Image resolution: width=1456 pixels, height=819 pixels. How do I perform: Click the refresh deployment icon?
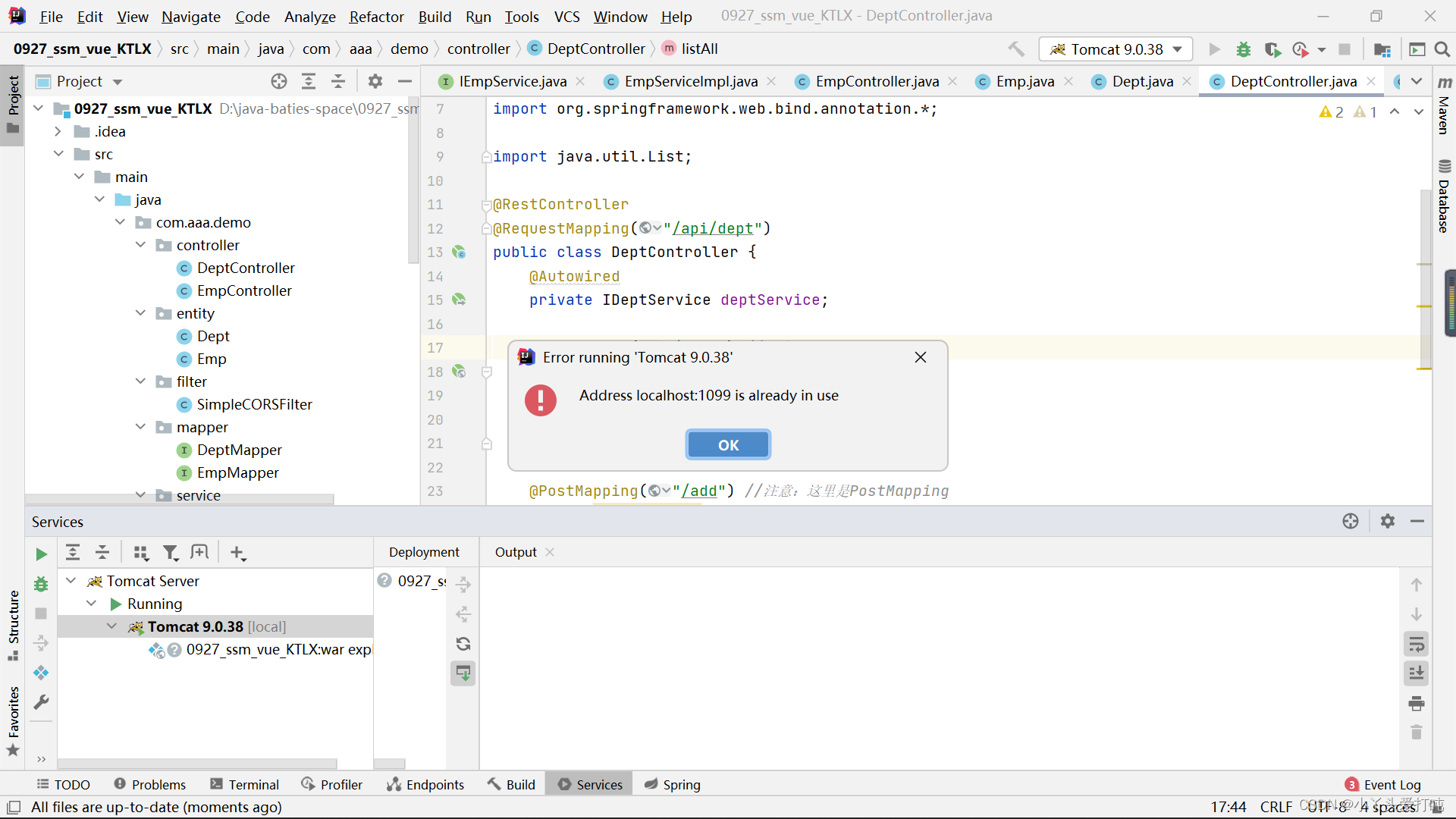(463, 644)
